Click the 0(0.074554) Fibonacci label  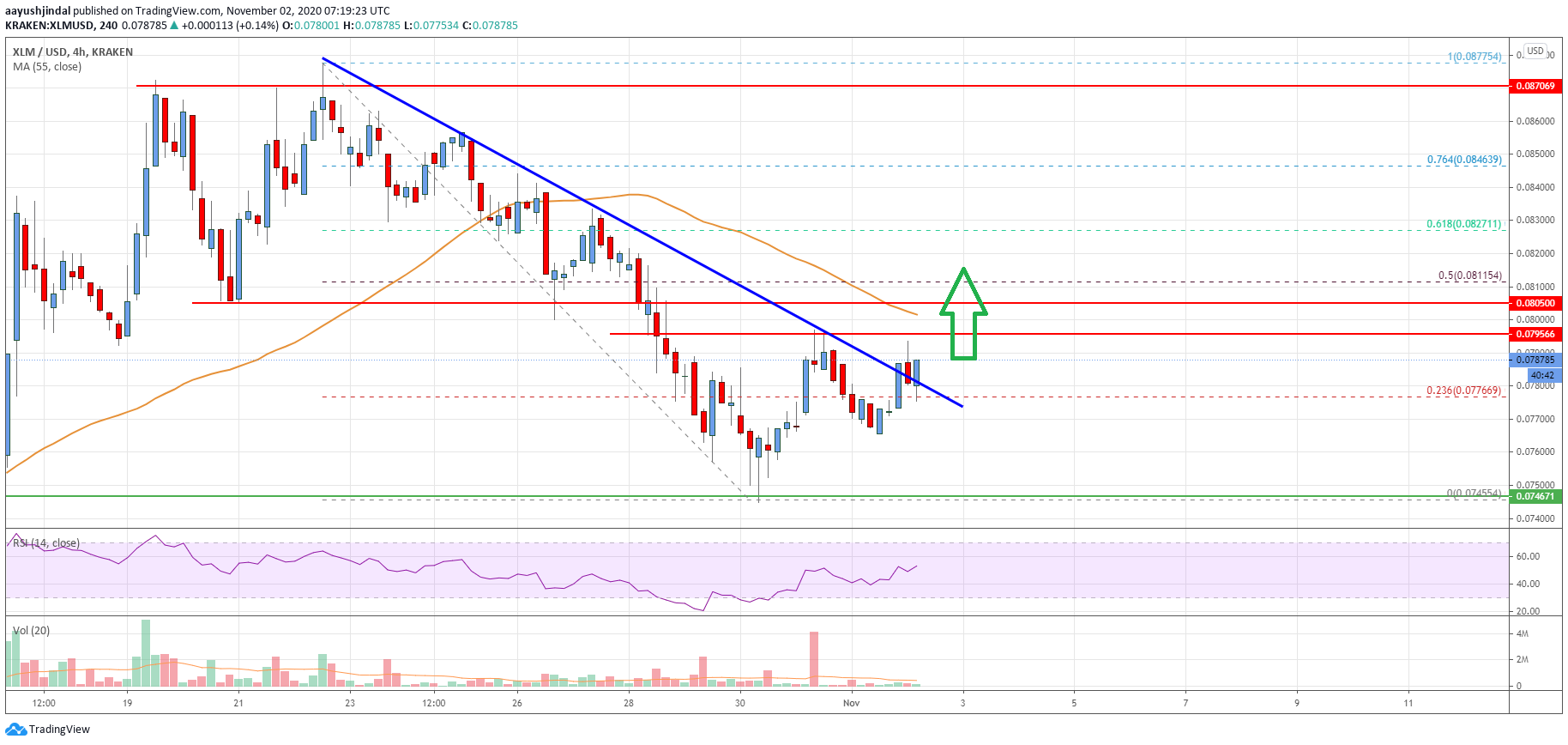tap(1475, 494)
